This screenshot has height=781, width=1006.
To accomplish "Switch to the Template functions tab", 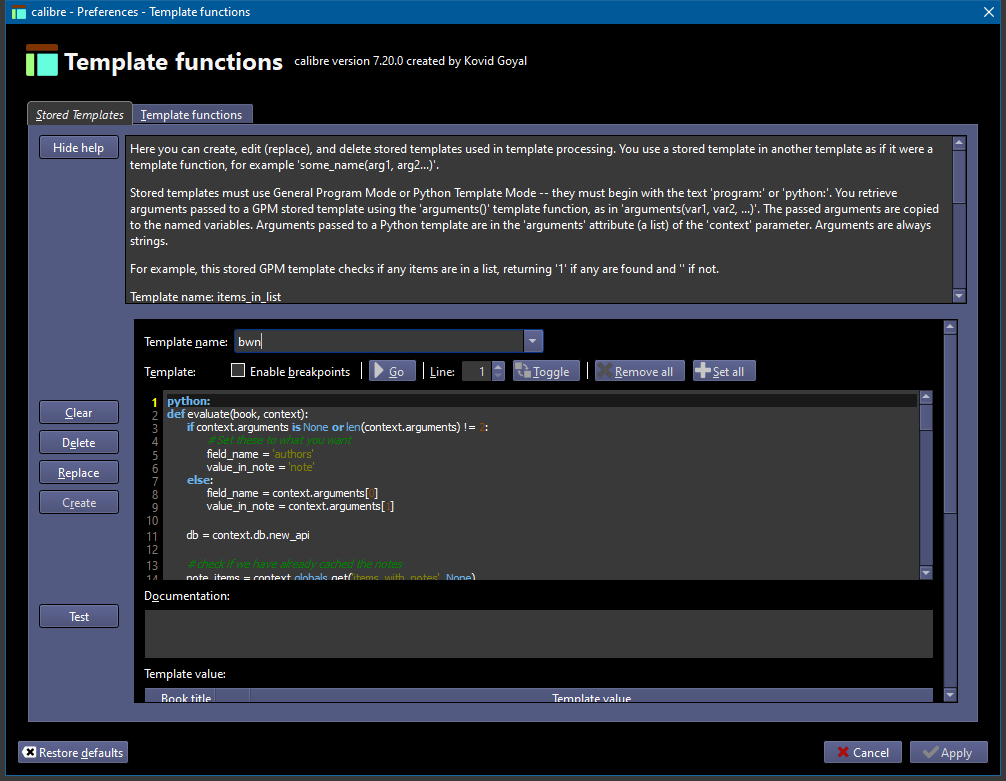I will click(192, 114).
